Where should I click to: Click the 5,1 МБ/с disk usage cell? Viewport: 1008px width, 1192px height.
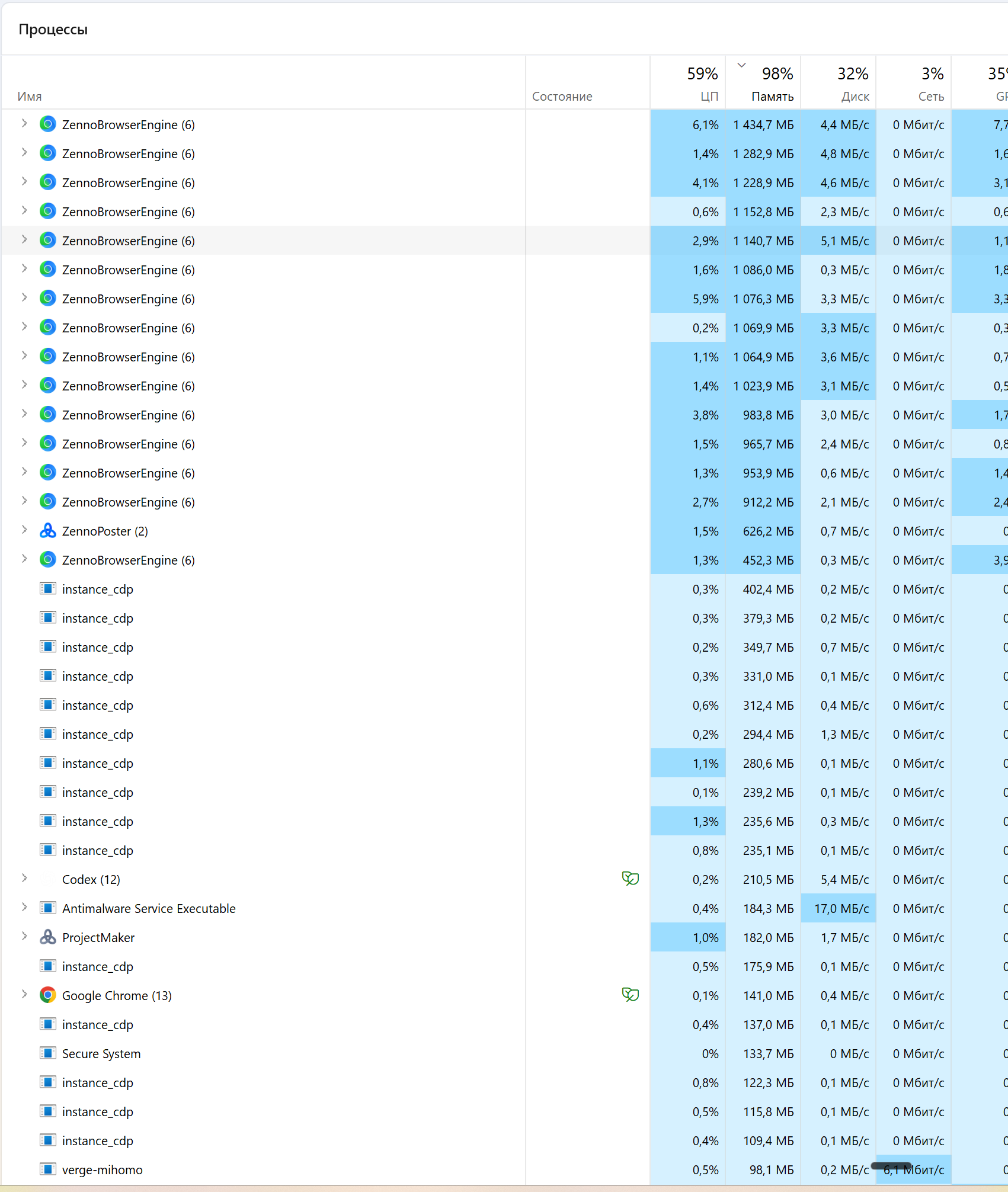click(839, 241)
